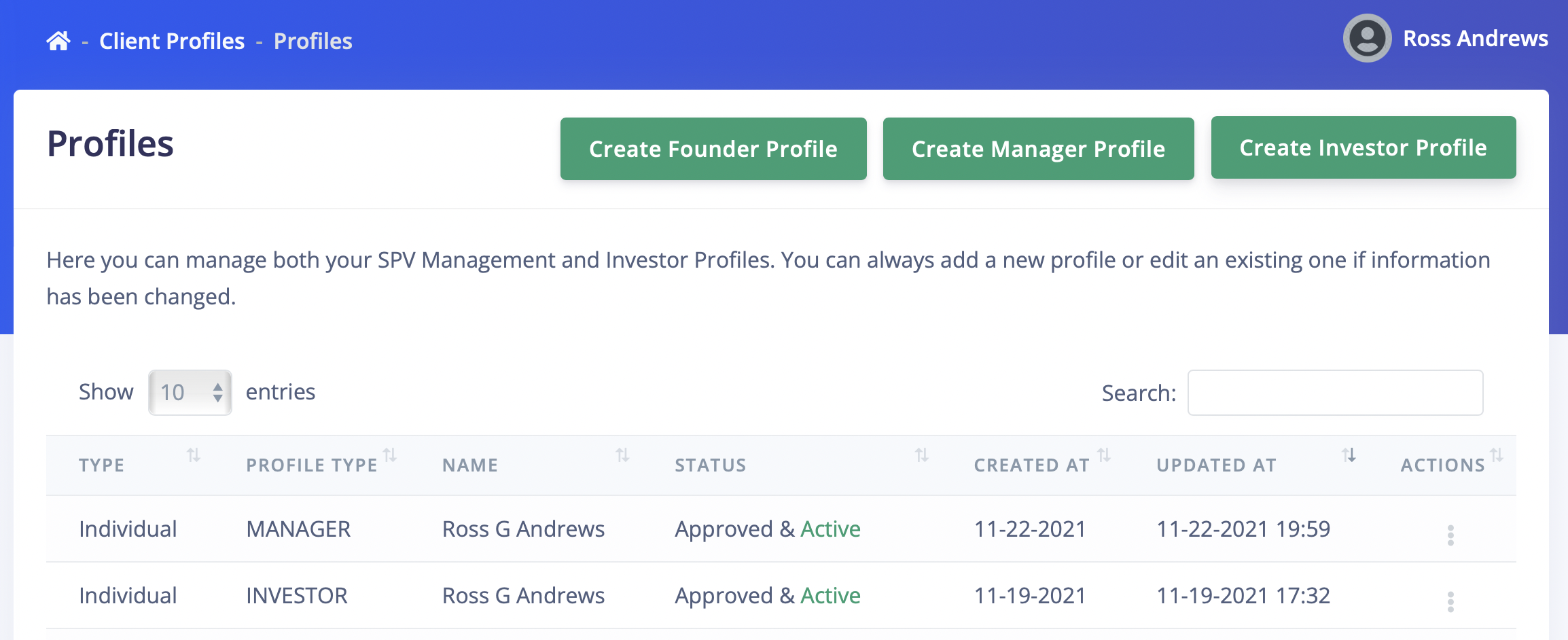
Task: Create a new Founder Profile
Action: point(713,149)
